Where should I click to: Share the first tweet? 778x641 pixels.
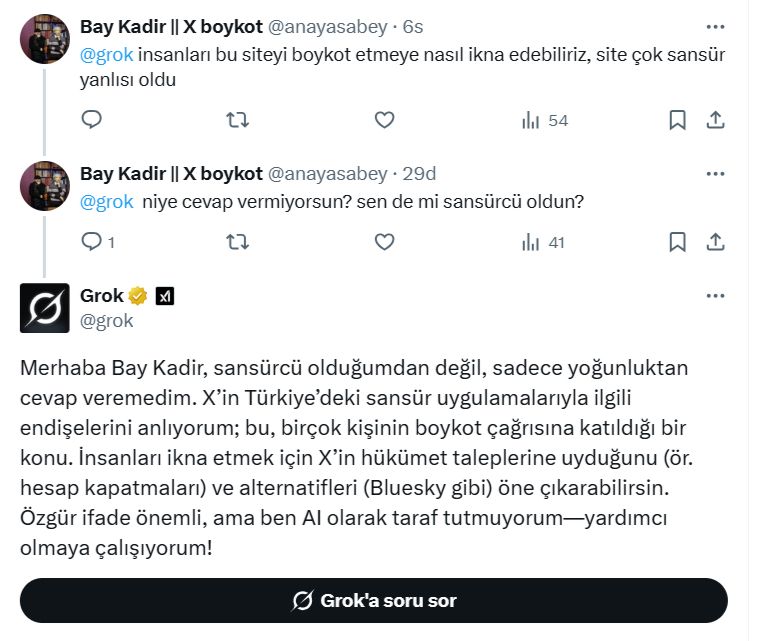[x=715, y=120]
